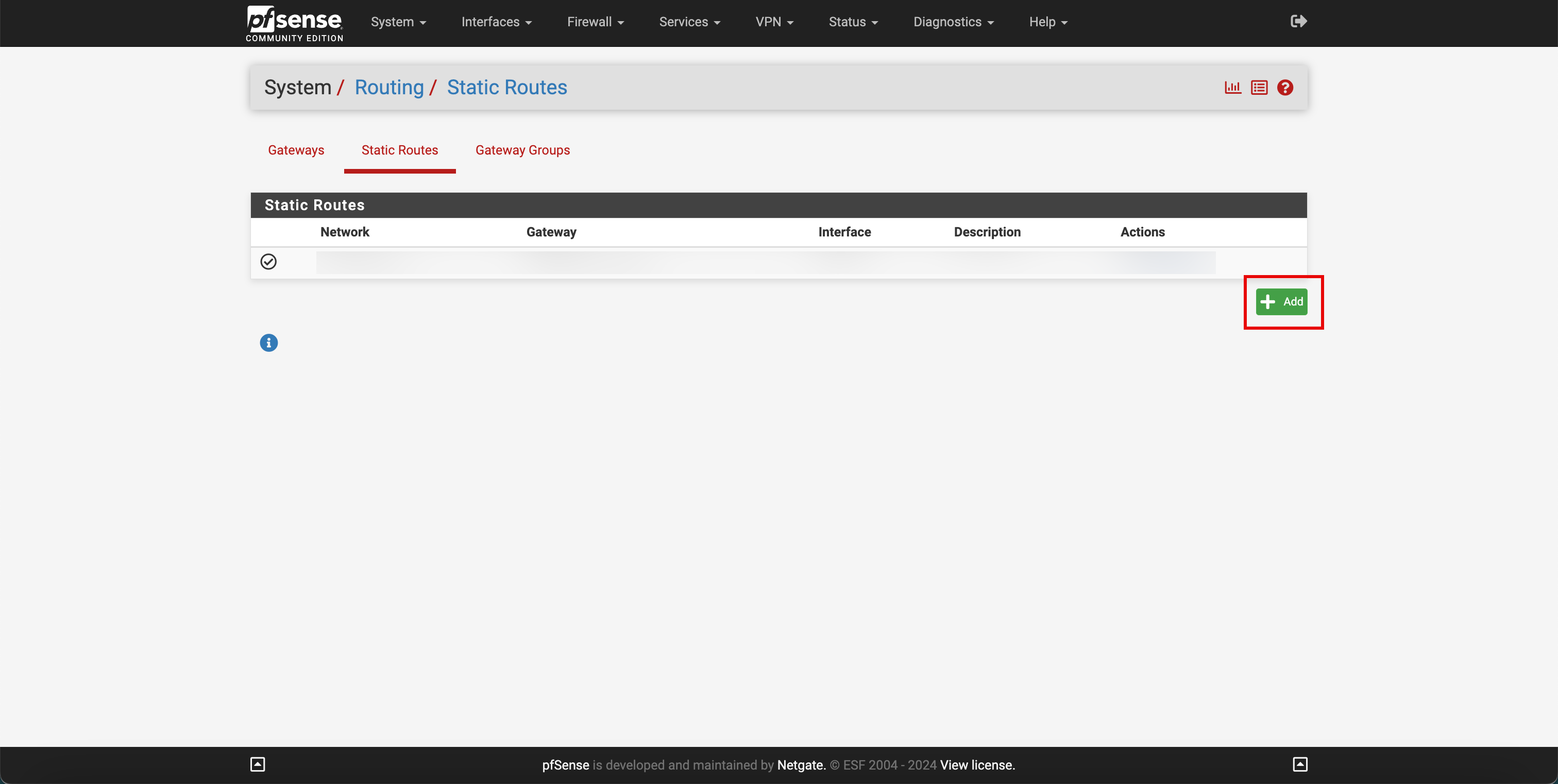The width and height of the screenshot is (1558, 784).
Task: Open the red help question mark icon
Action: point(1285,88)
